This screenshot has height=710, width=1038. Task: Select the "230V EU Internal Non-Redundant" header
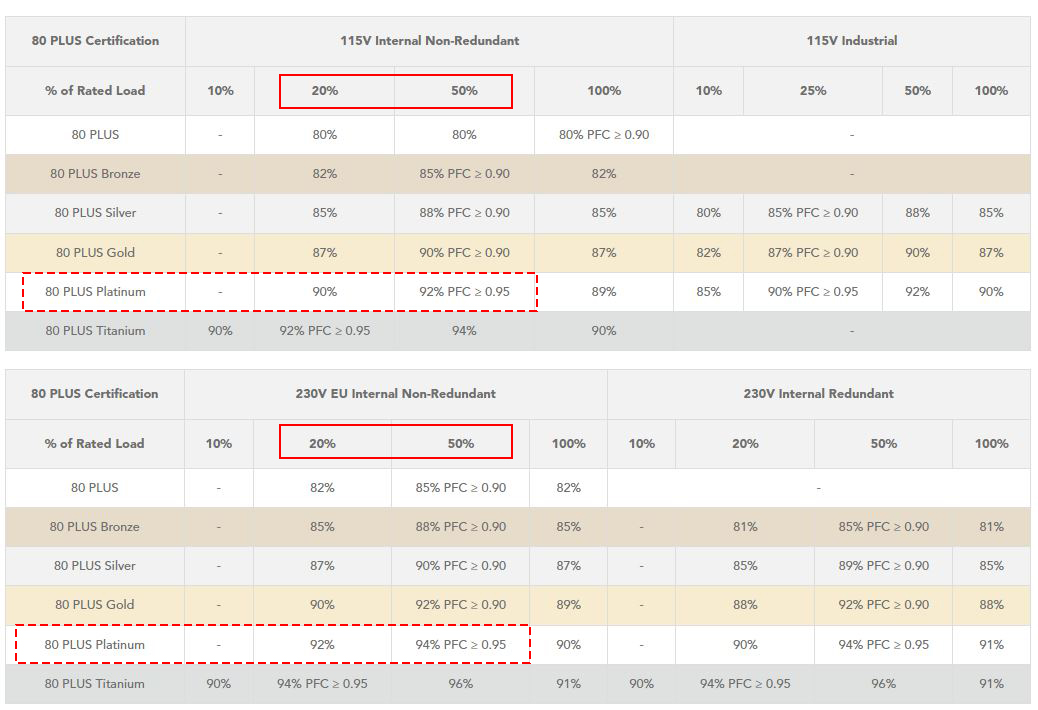coord(395,394)
